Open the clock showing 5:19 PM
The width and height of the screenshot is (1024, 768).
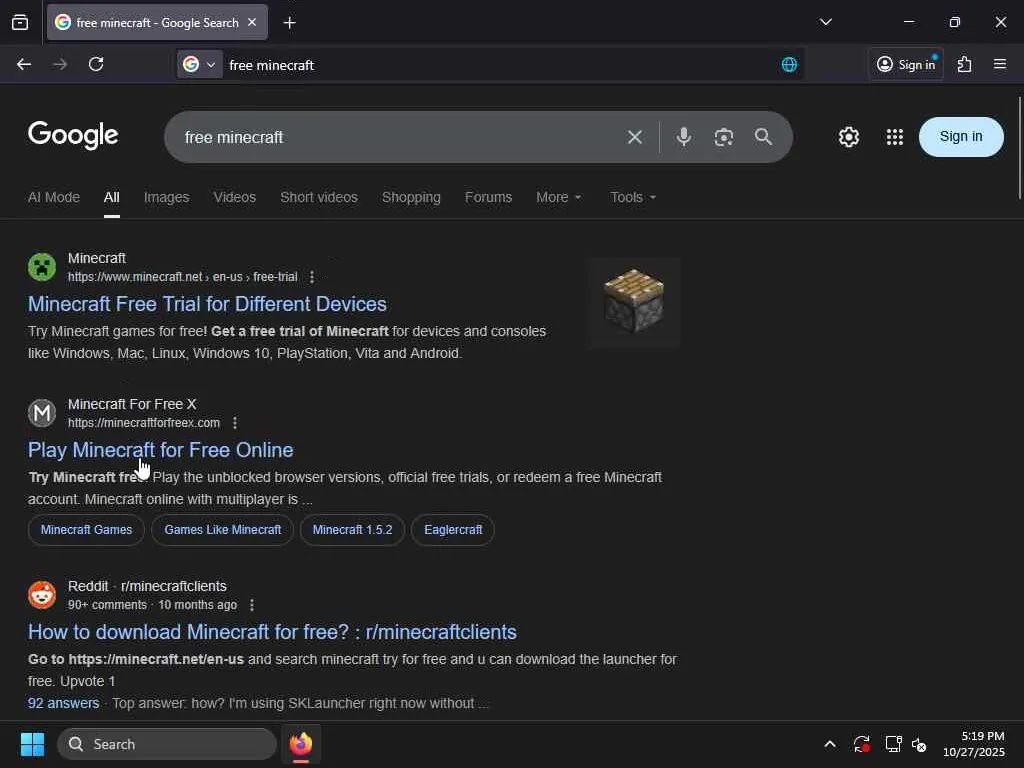[x=973, y=744]
